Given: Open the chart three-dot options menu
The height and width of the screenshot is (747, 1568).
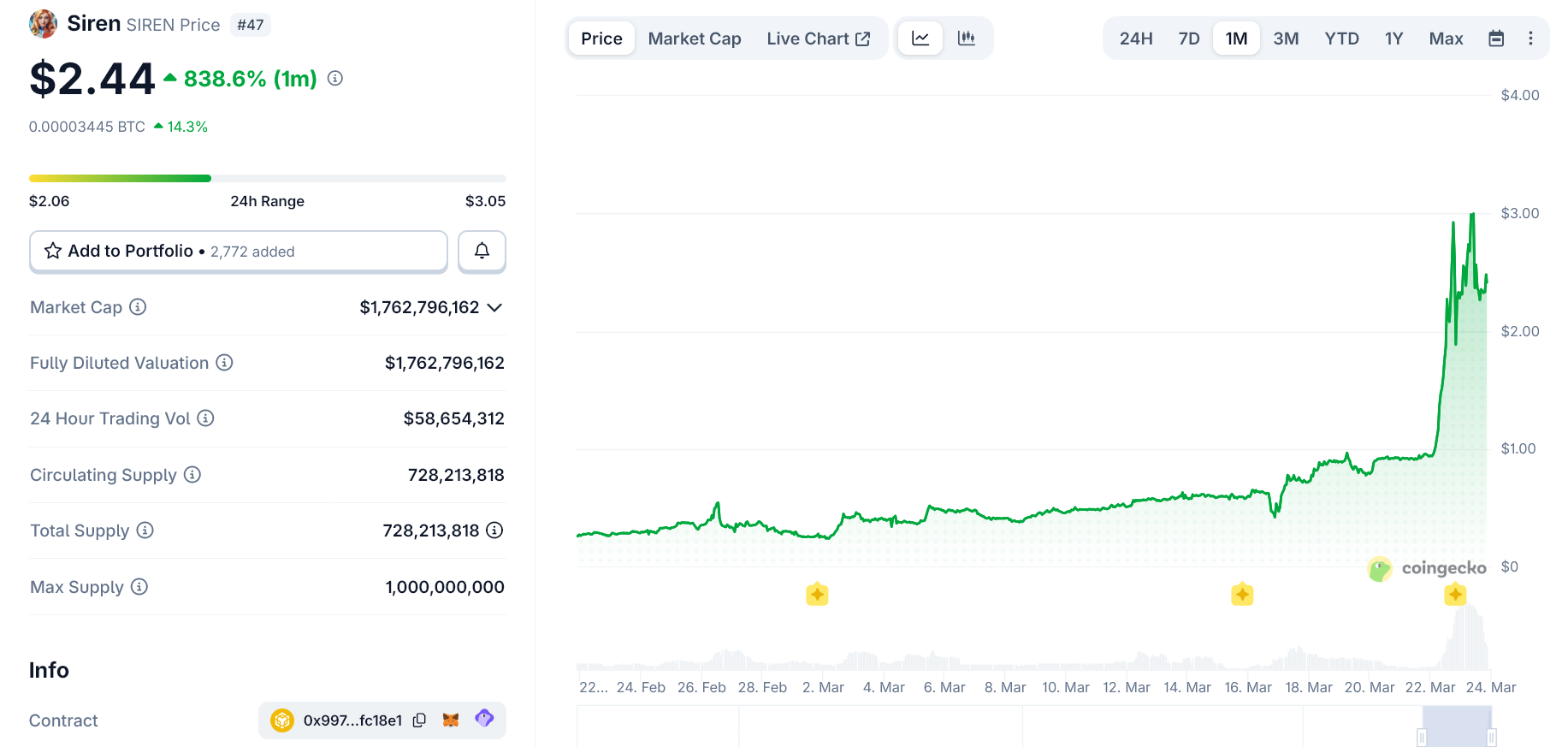Looking at the screenshot, I should pos(1530,39).
